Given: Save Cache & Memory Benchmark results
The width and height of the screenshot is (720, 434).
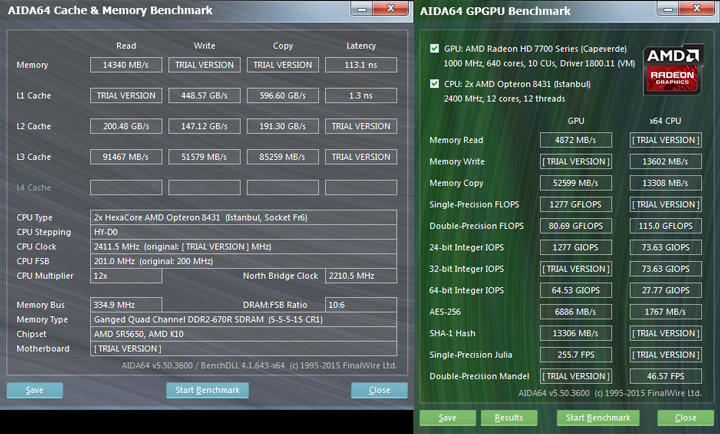Looking at the screenshot, I should point(35,390).
